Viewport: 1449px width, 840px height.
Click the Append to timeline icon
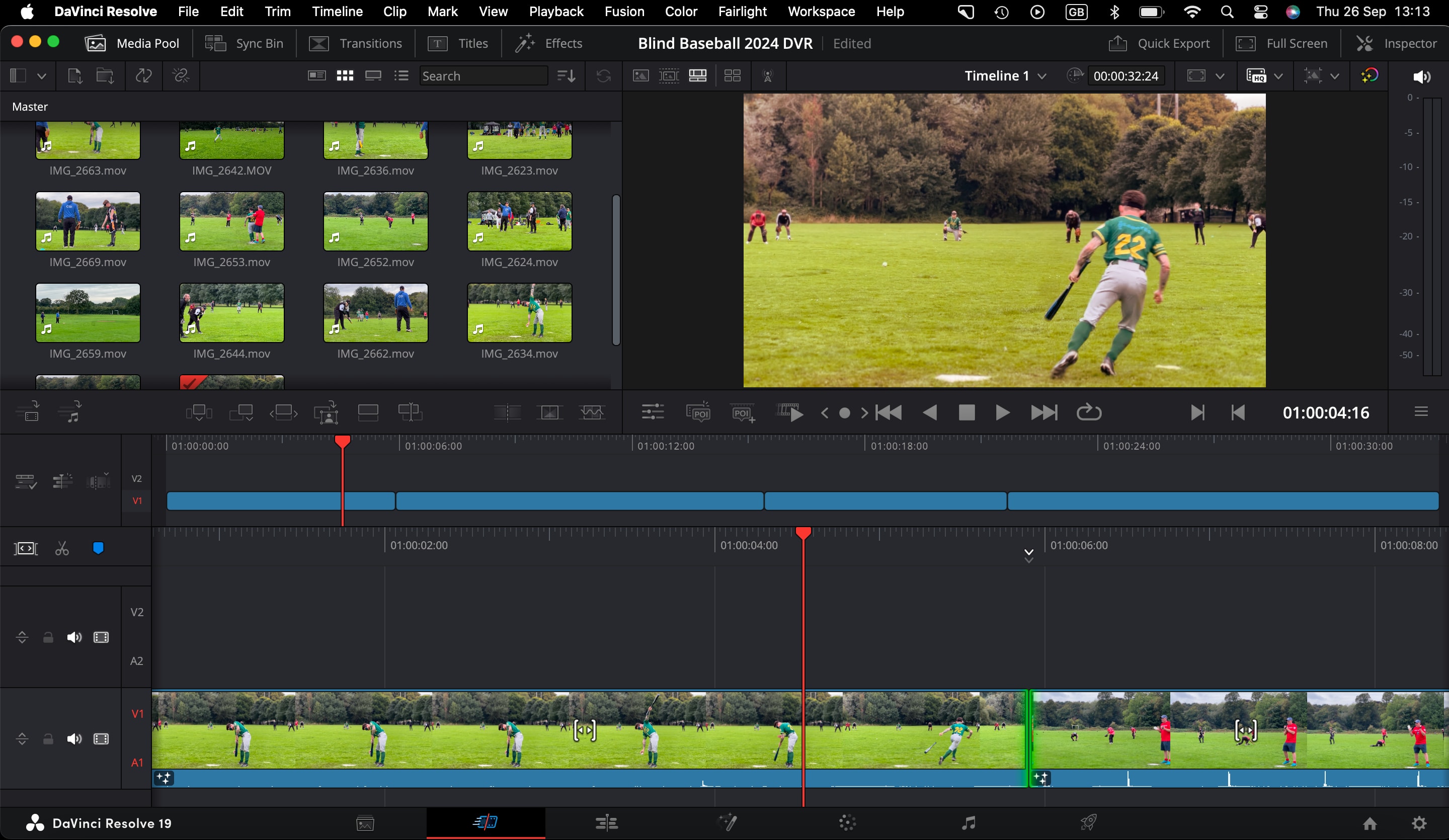(242, 412)
